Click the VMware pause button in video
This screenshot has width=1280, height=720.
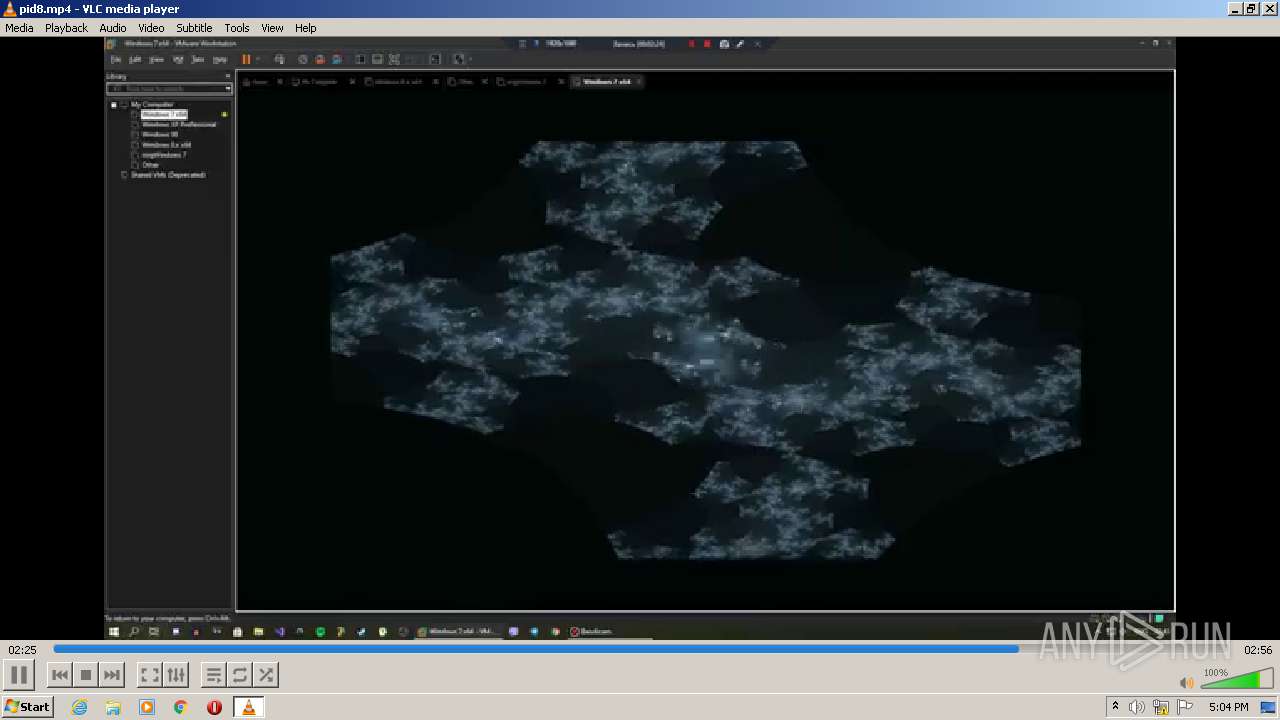(x=246, y=59)
